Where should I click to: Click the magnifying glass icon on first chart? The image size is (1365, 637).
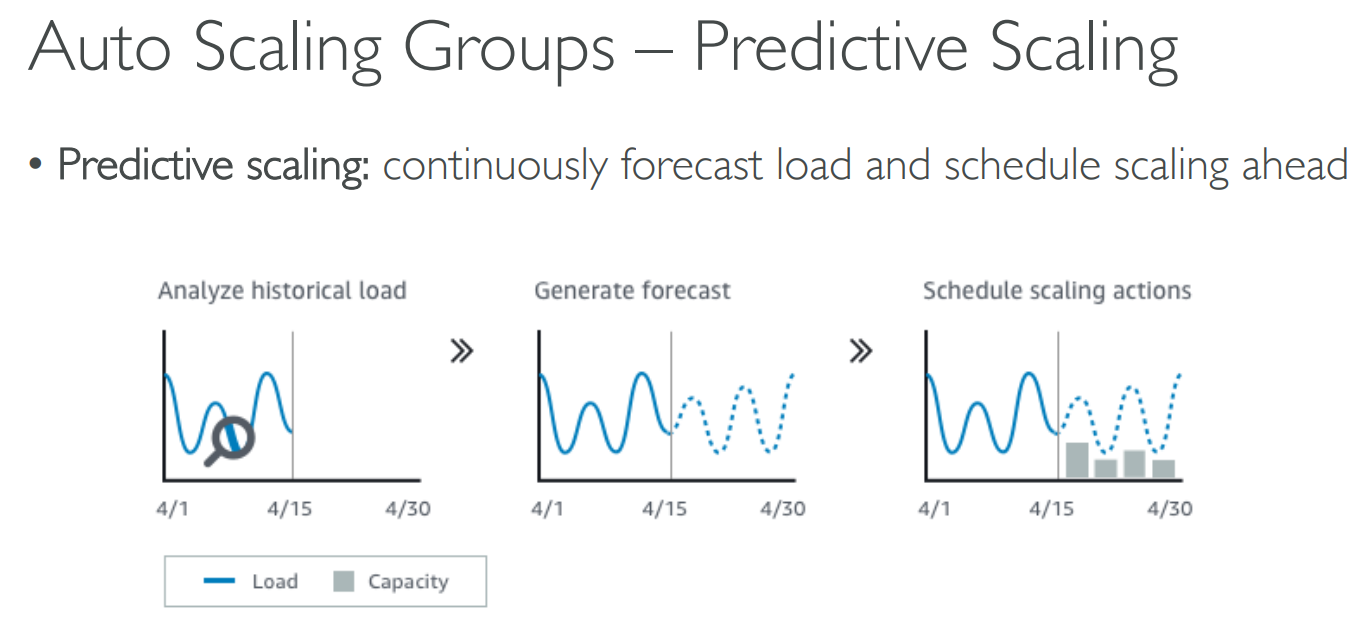(233, 439)
